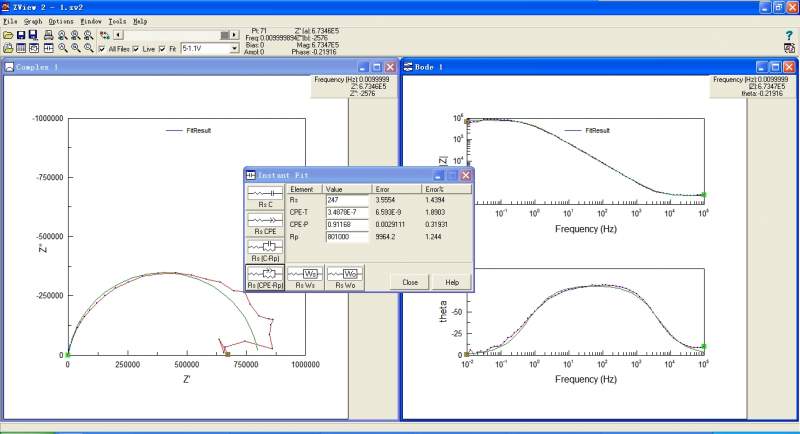Toggle the Fit checkbox
This screenshot has width=800, height=434.
162,49
